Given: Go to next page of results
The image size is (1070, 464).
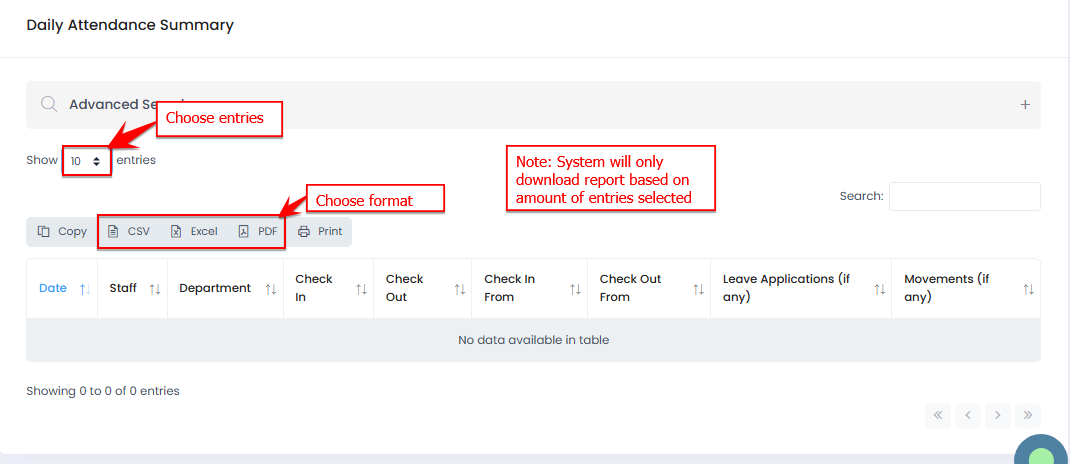Looking at the screenshot, I should 998,415.
